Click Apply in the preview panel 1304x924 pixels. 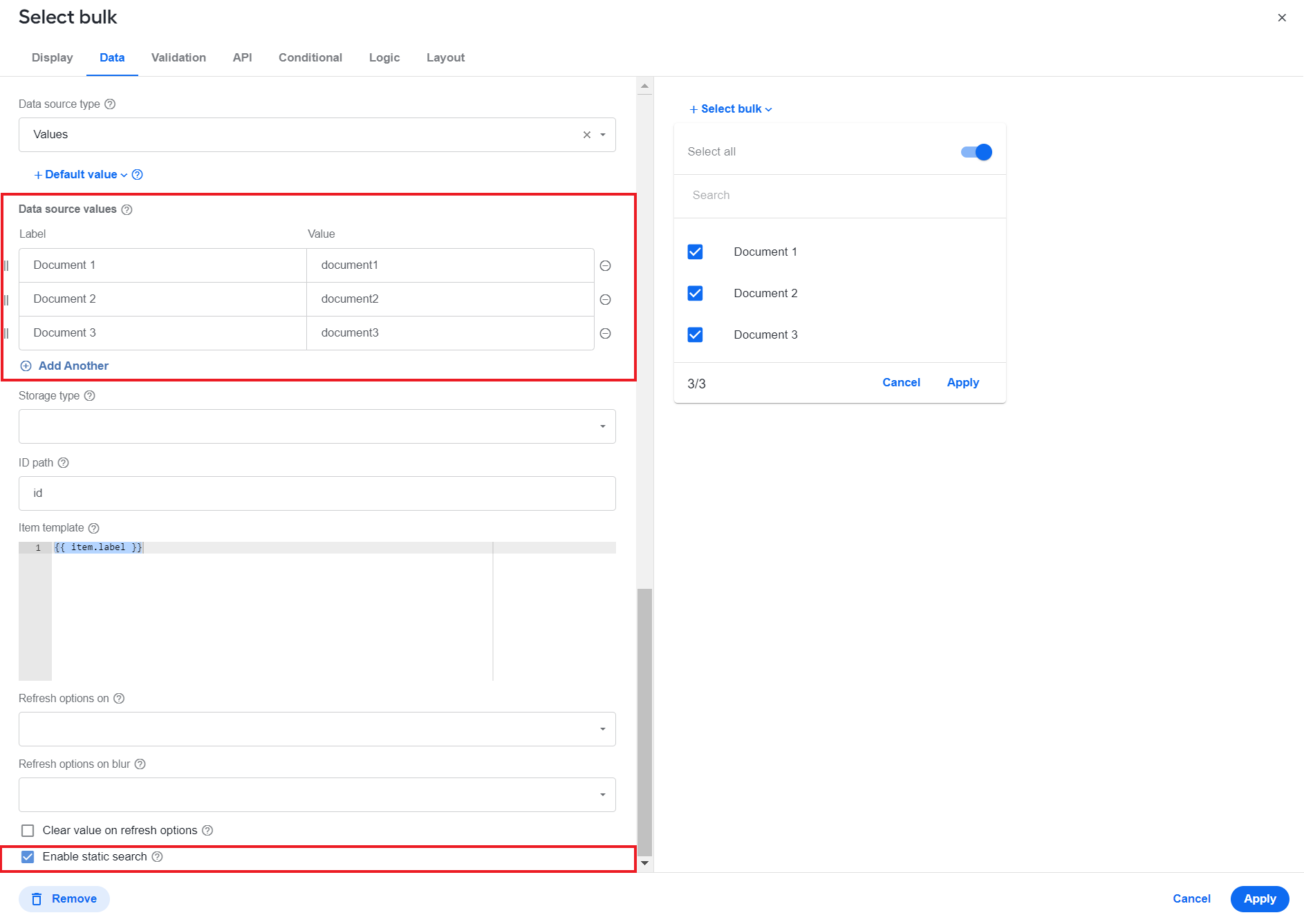pyautogui.click(x=962, y=383)
